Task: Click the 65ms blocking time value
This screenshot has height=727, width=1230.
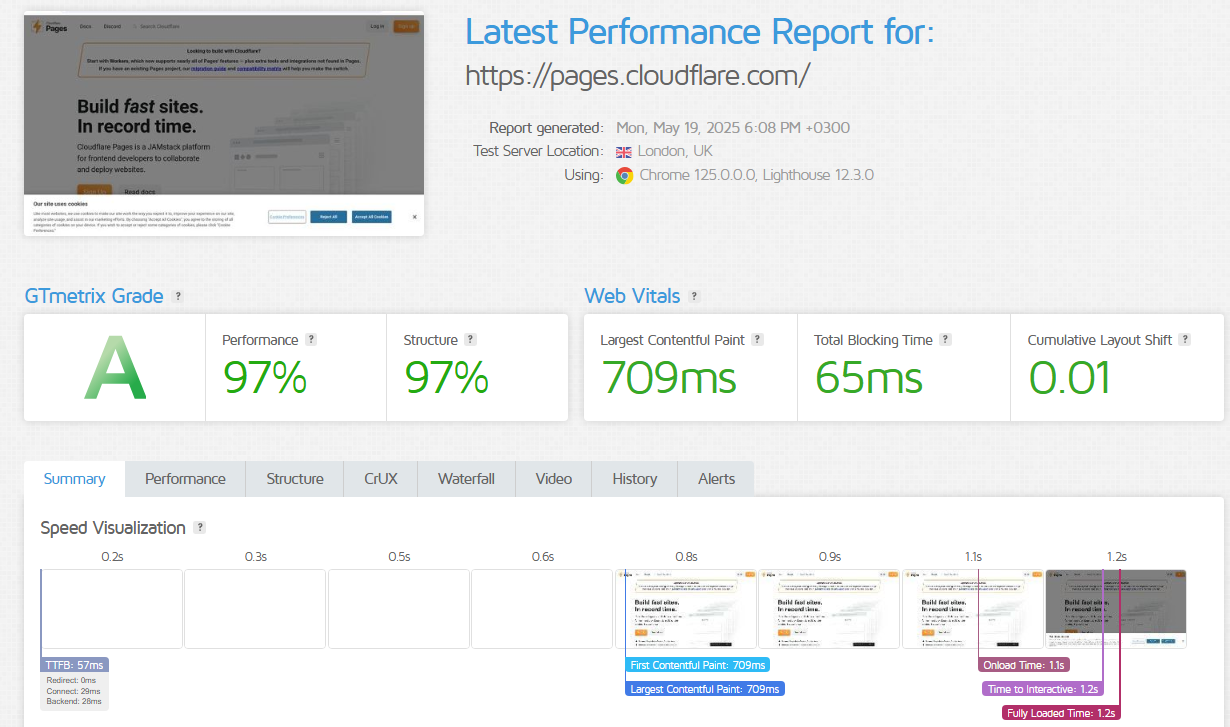Action: (869, 378)
